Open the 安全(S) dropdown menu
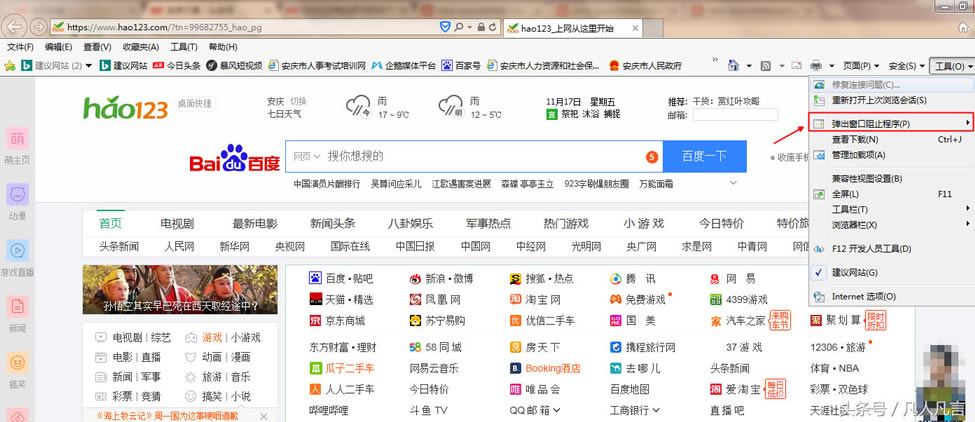The width and height of the screenshot is (975, 422). tap(907, 66)
